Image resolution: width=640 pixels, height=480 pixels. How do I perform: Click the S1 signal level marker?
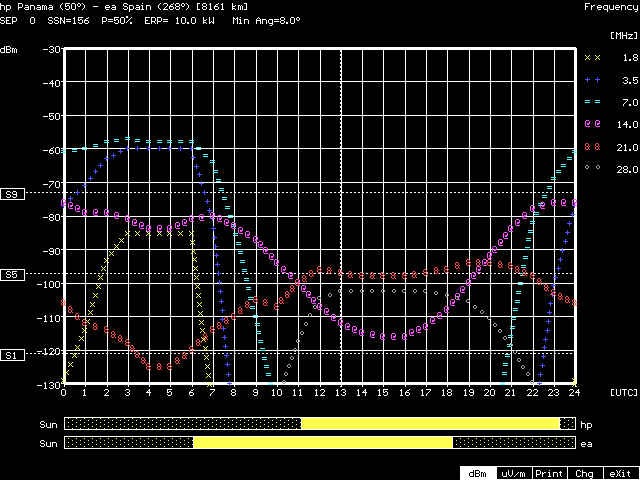(13, 355)
